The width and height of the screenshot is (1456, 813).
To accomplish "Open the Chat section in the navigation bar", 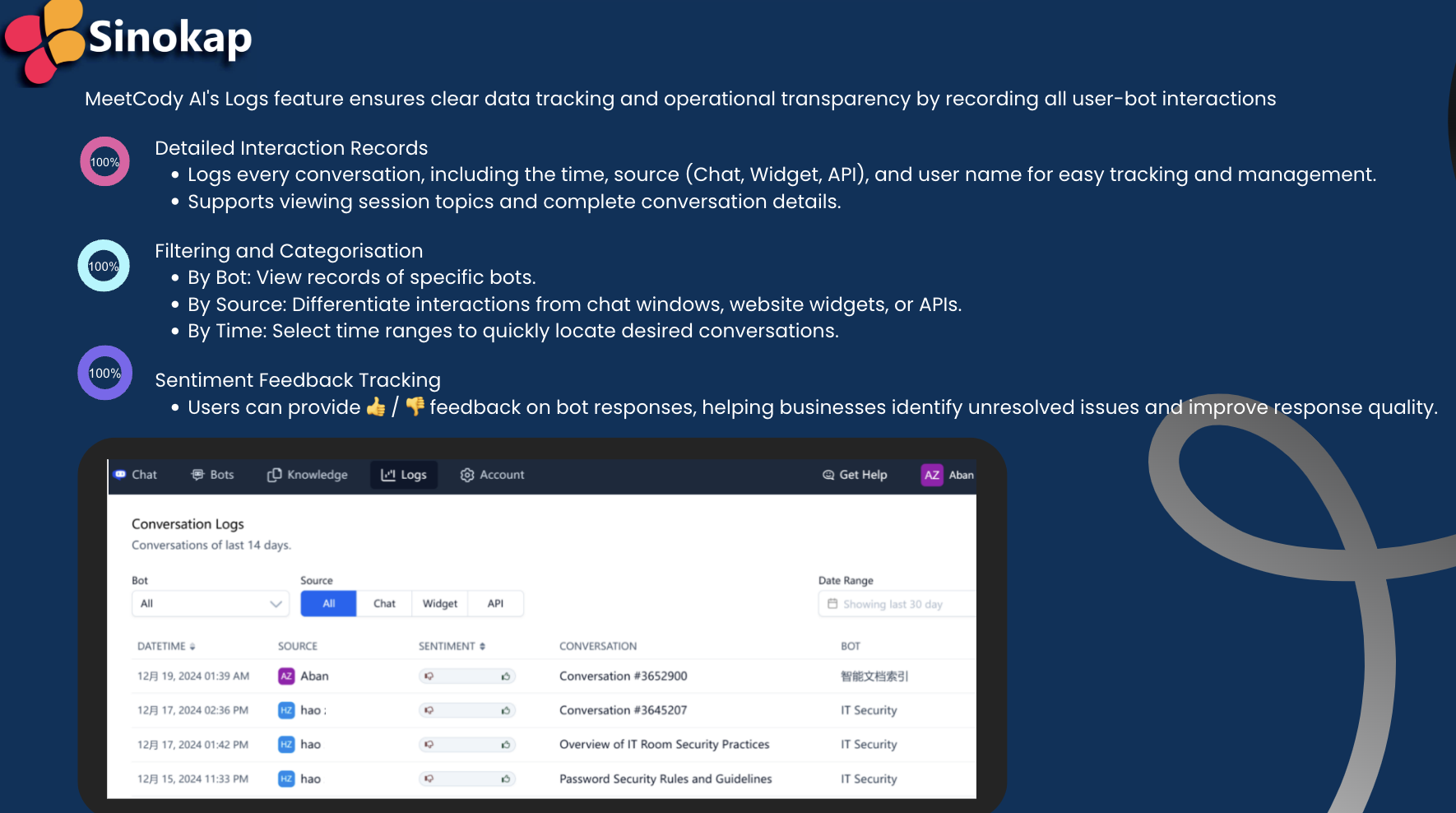I will tap(137, 475).
